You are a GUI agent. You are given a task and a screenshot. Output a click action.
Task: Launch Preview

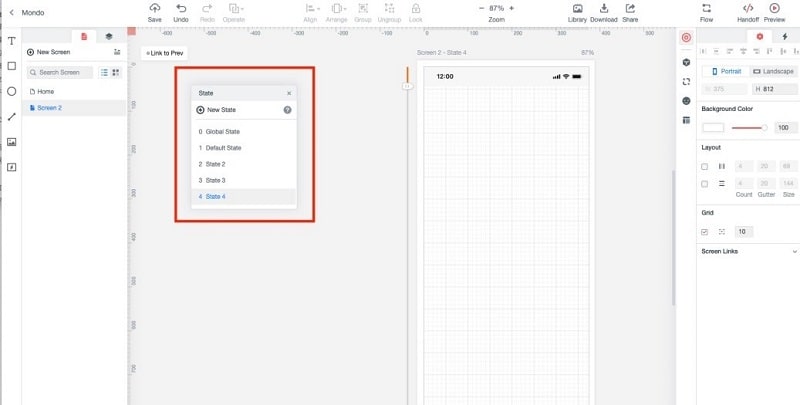pos(774,8)
